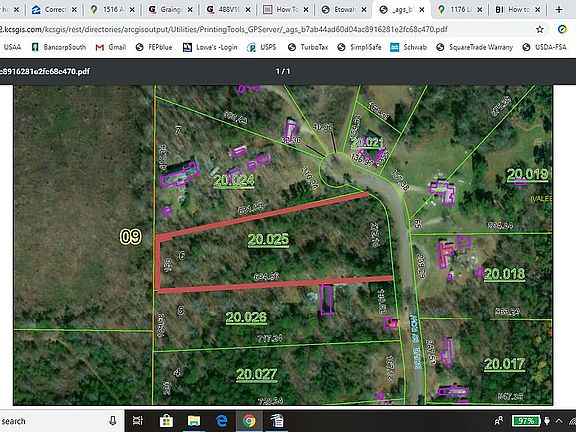Open the document app icon after Chrome
Screen dimensions: 576x432
[x=277, y=421]
